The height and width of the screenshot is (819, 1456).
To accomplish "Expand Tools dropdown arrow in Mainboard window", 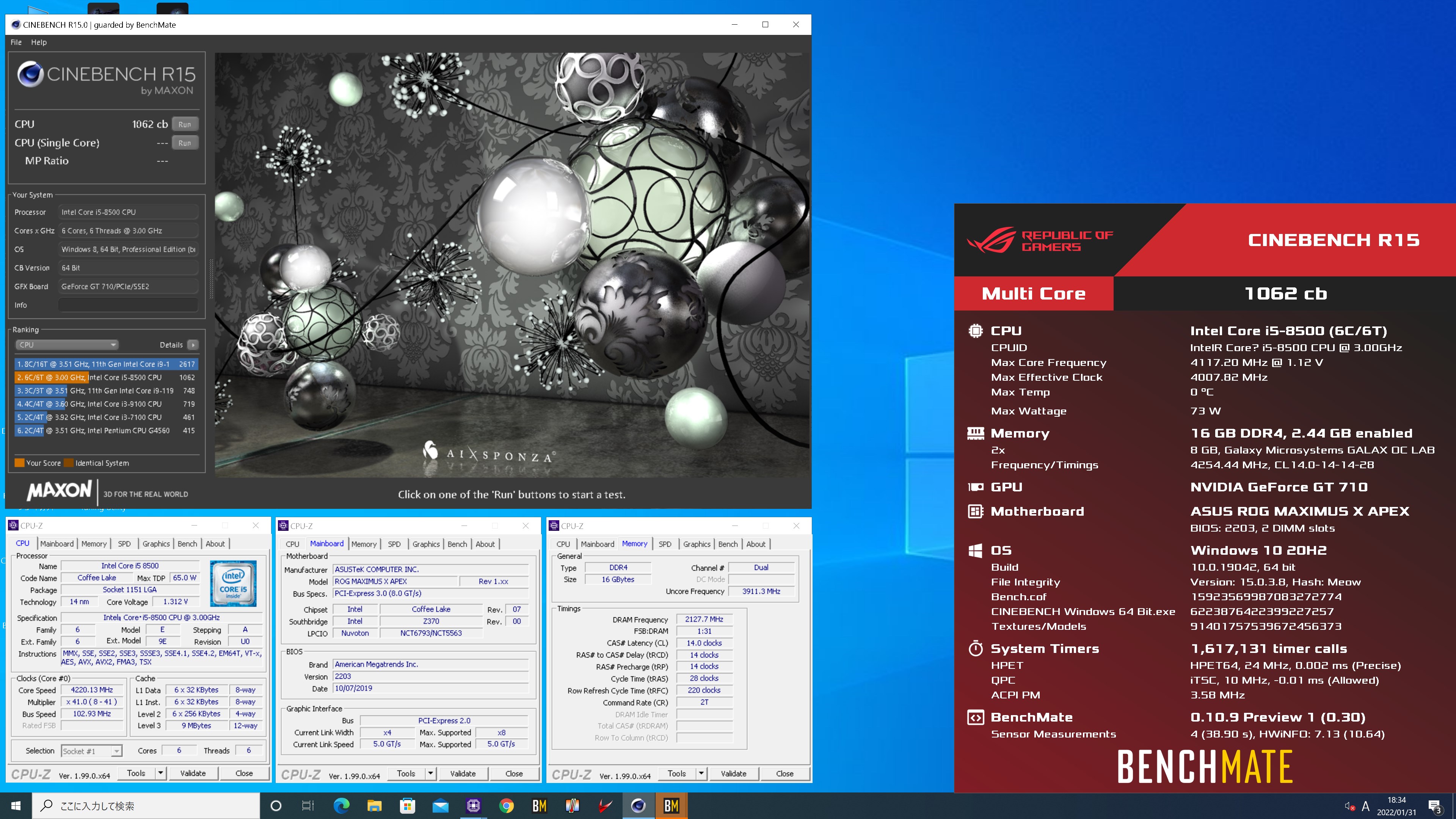I will 431,773.
